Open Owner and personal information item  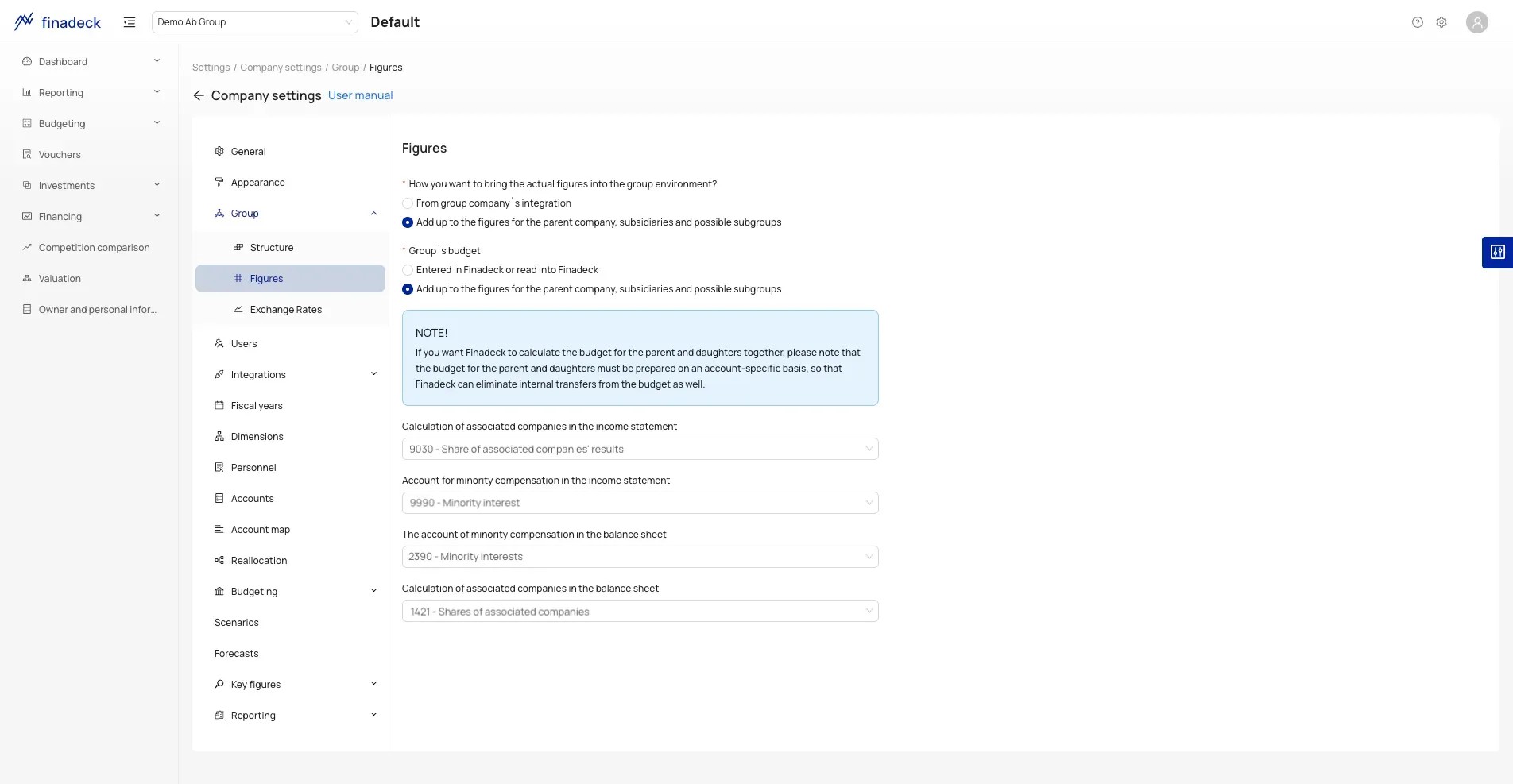91,309
